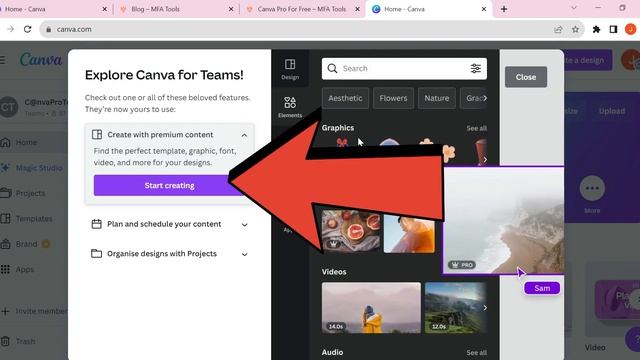Switch to the Blog – MFA Tools tab
The image size is (640, 360).
(x=155, y=9)
